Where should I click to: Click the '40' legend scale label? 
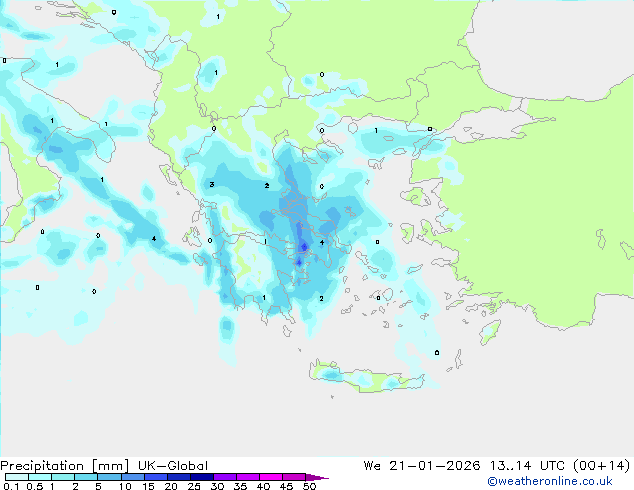(x=263, y=486)
